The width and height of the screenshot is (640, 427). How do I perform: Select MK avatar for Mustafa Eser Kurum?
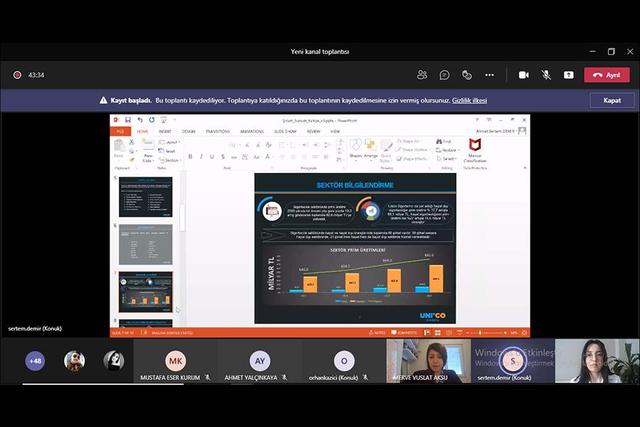pos(176,360)
